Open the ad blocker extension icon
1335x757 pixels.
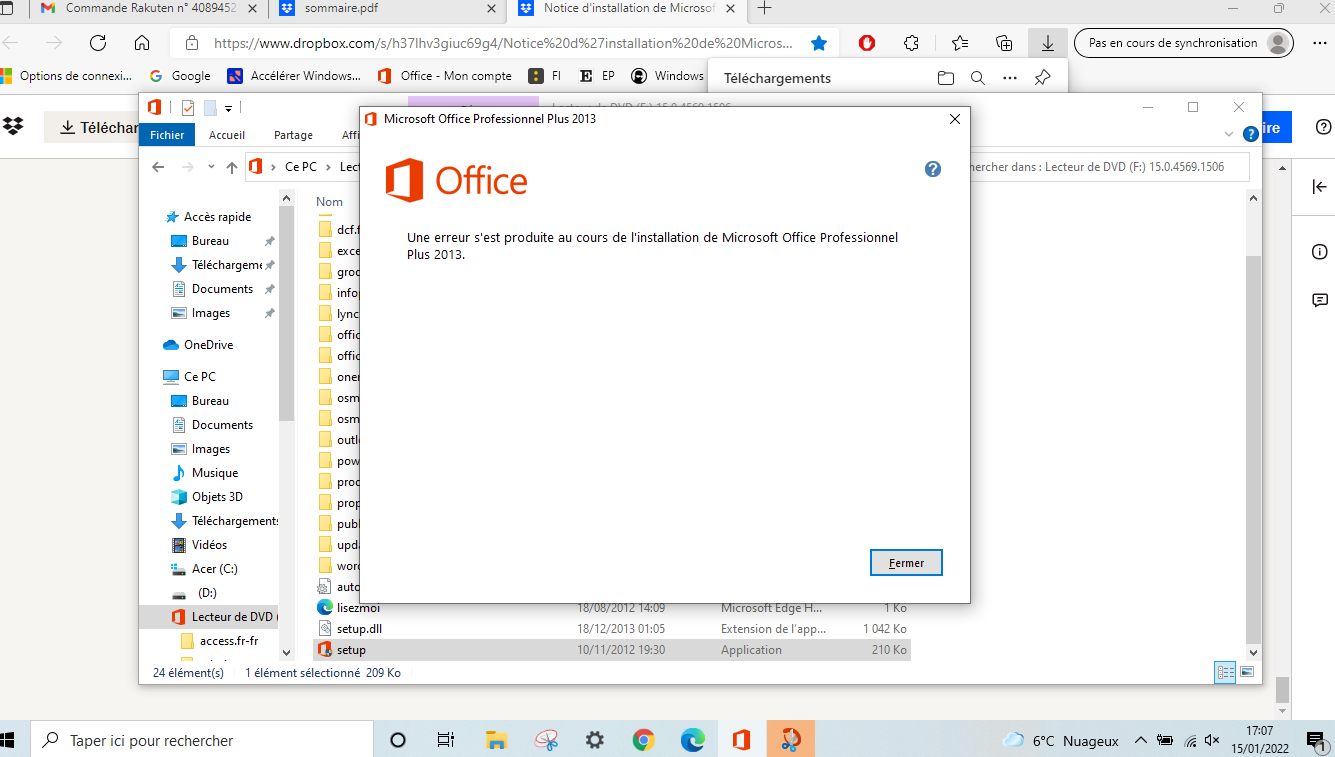pos(866,43)
